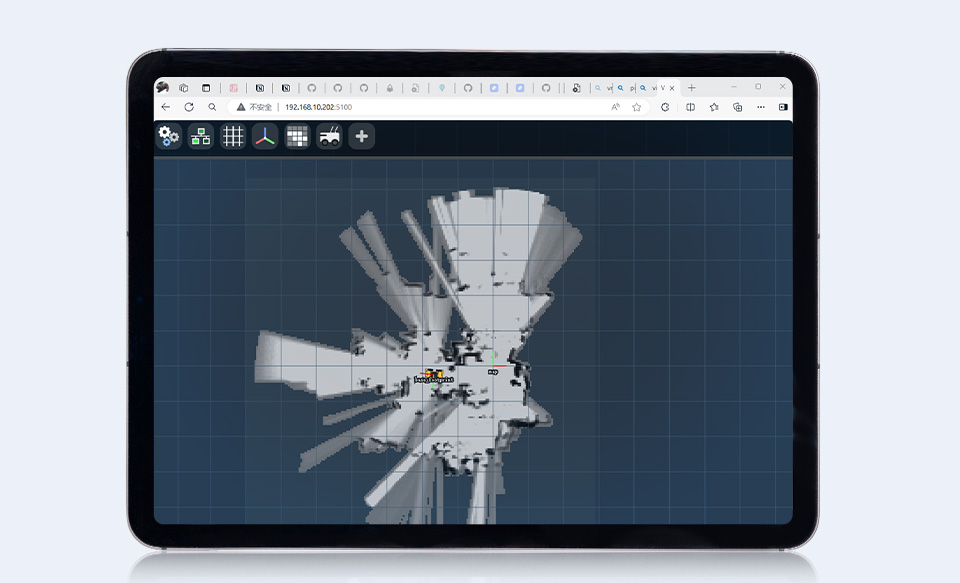Open the TF axes frames widget

(x=265, y=136)
